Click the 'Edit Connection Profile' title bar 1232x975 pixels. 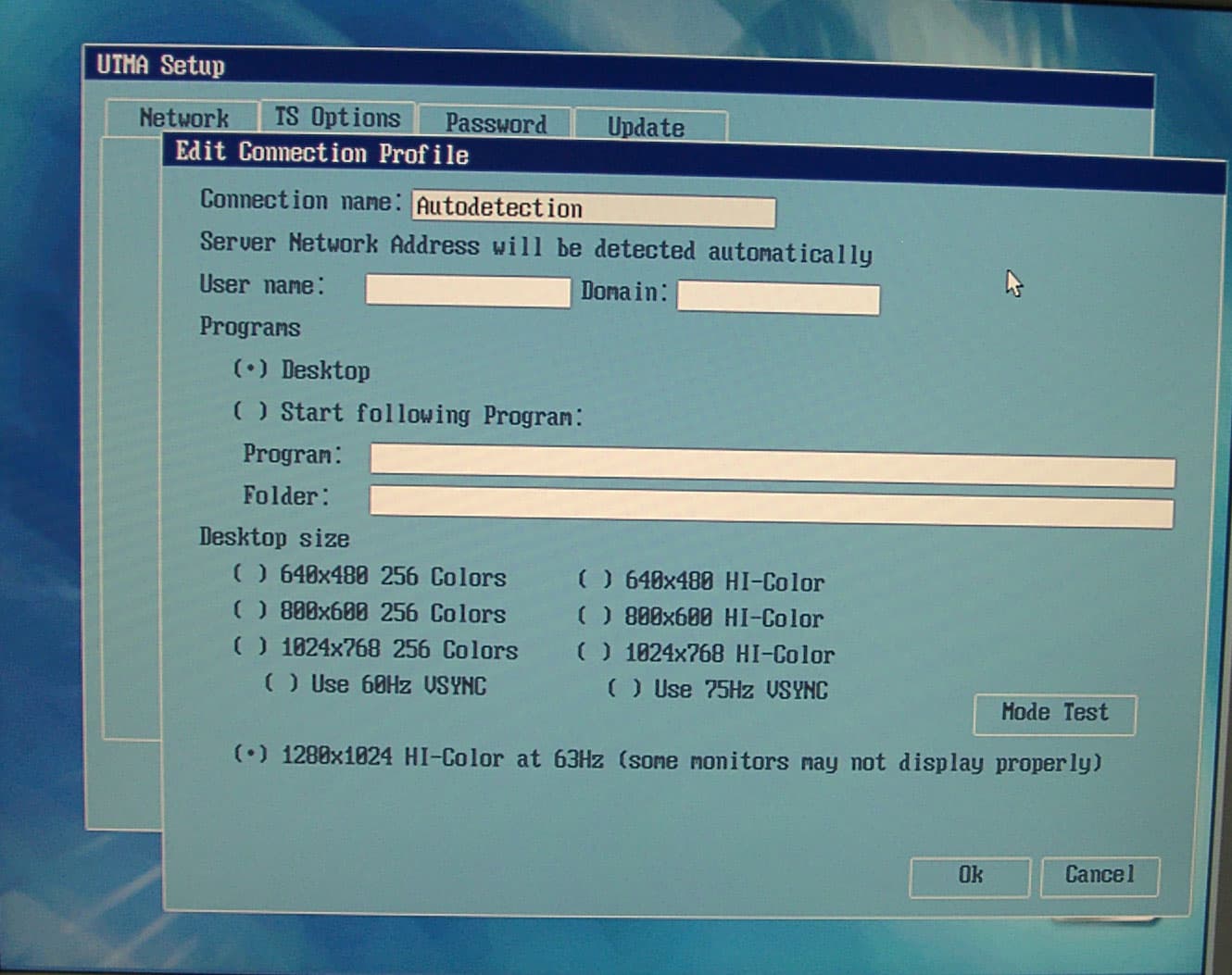(x=694, y=163)
